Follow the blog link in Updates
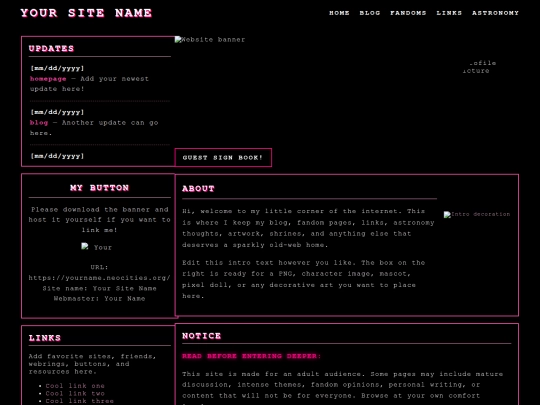Viewport: 540px width, 405px height. (x=39, y=123)
